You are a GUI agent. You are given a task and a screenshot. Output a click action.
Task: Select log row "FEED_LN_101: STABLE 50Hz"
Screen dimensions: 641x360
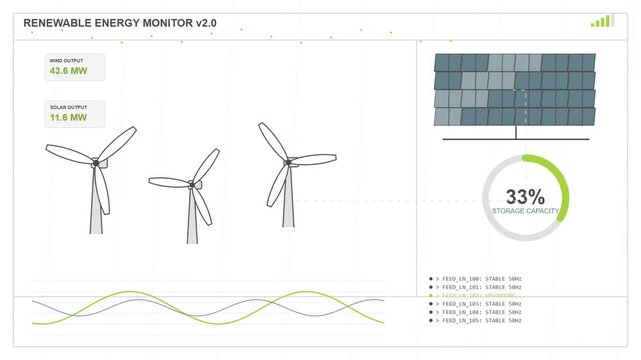(x=475, y=287)
